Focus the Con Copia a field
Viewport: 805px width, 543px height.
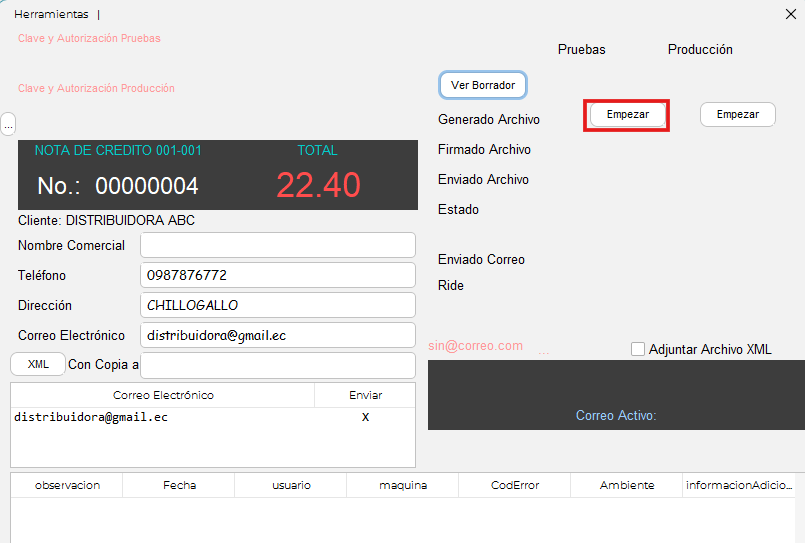tap(277, 365)
